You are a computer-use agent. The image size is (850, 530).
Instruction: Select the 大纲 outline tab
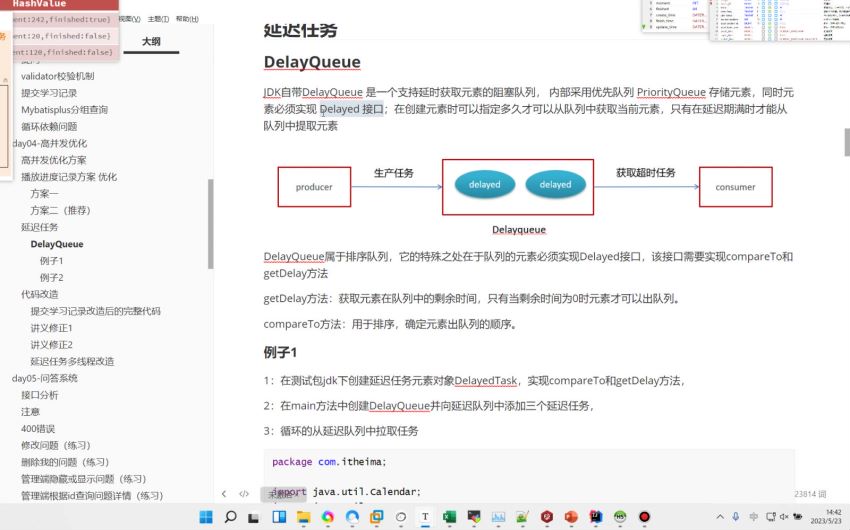coord(151,41)
